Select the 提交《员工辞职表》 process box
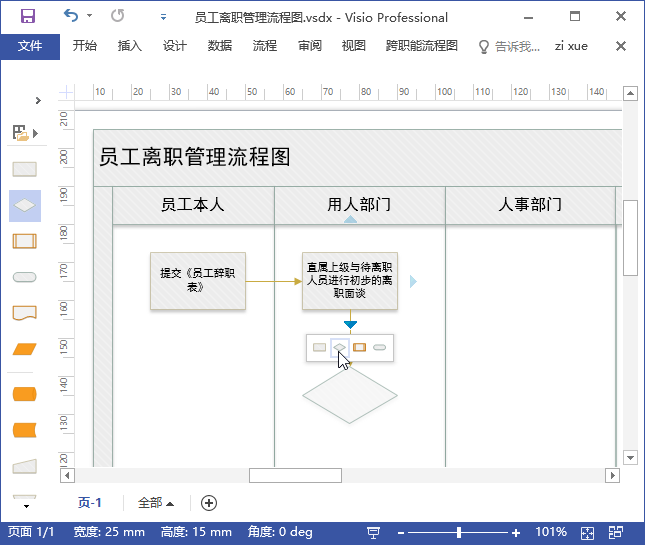 pyautogui.click(x=198, y=281)
